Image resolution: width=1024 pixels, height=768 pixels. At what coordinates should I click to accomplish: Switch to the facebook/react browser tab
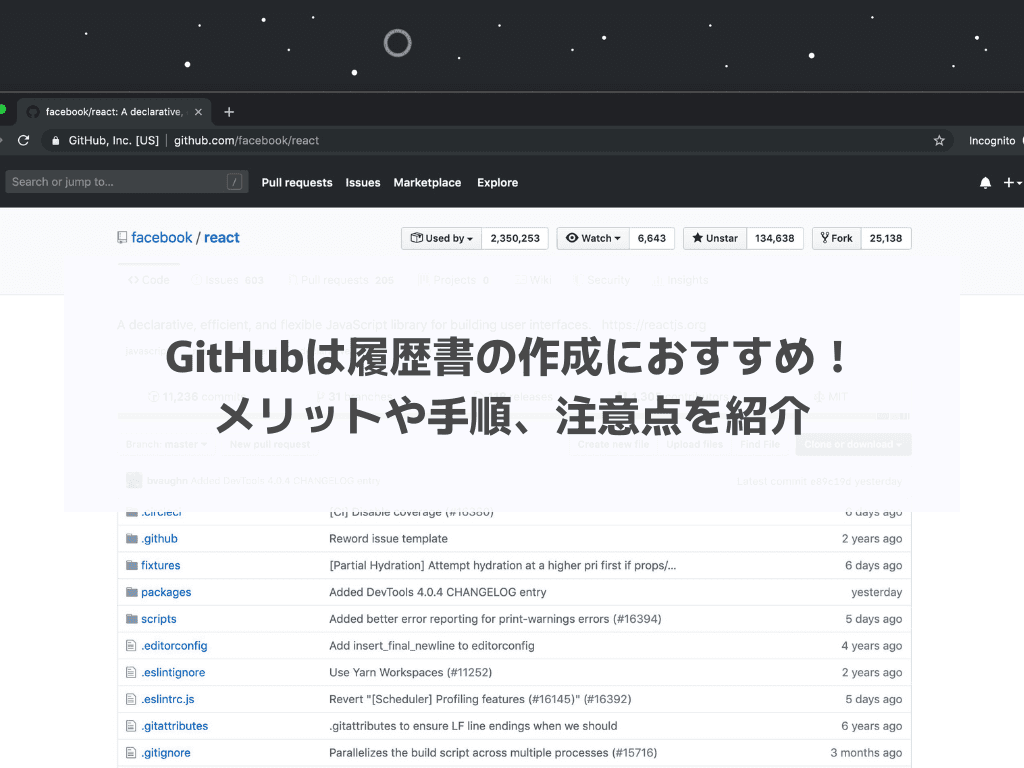coord(110,112)
